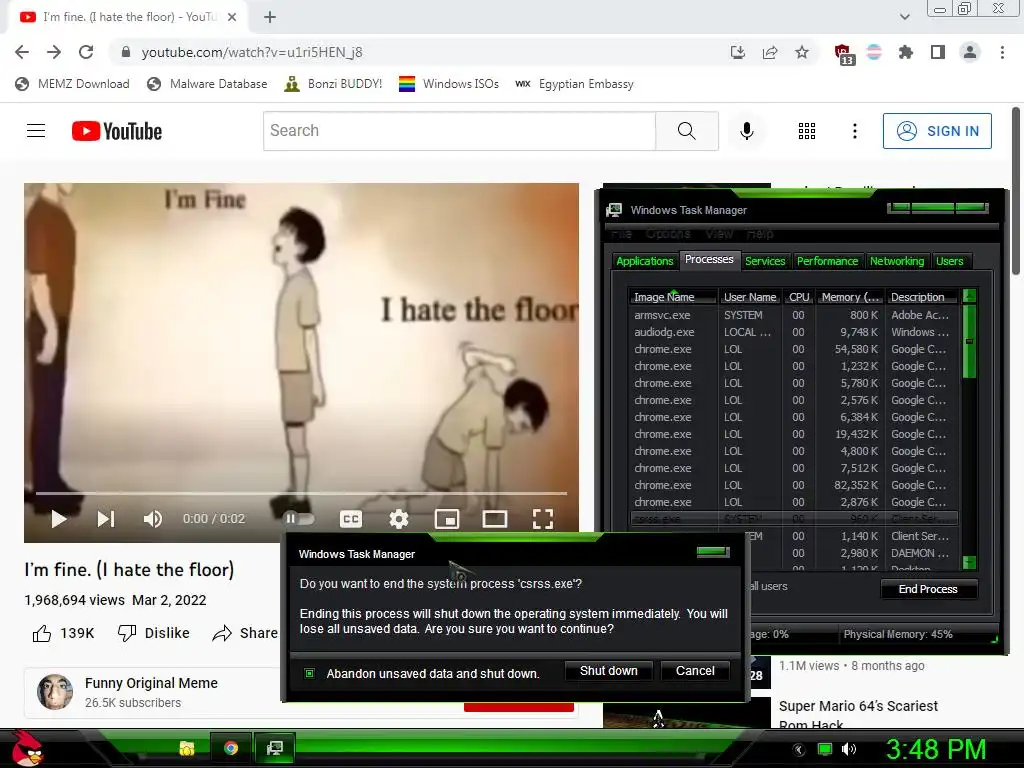Open Chrome from the taskbar
The image size is (1024, 768).
click(x=231, y=748)
